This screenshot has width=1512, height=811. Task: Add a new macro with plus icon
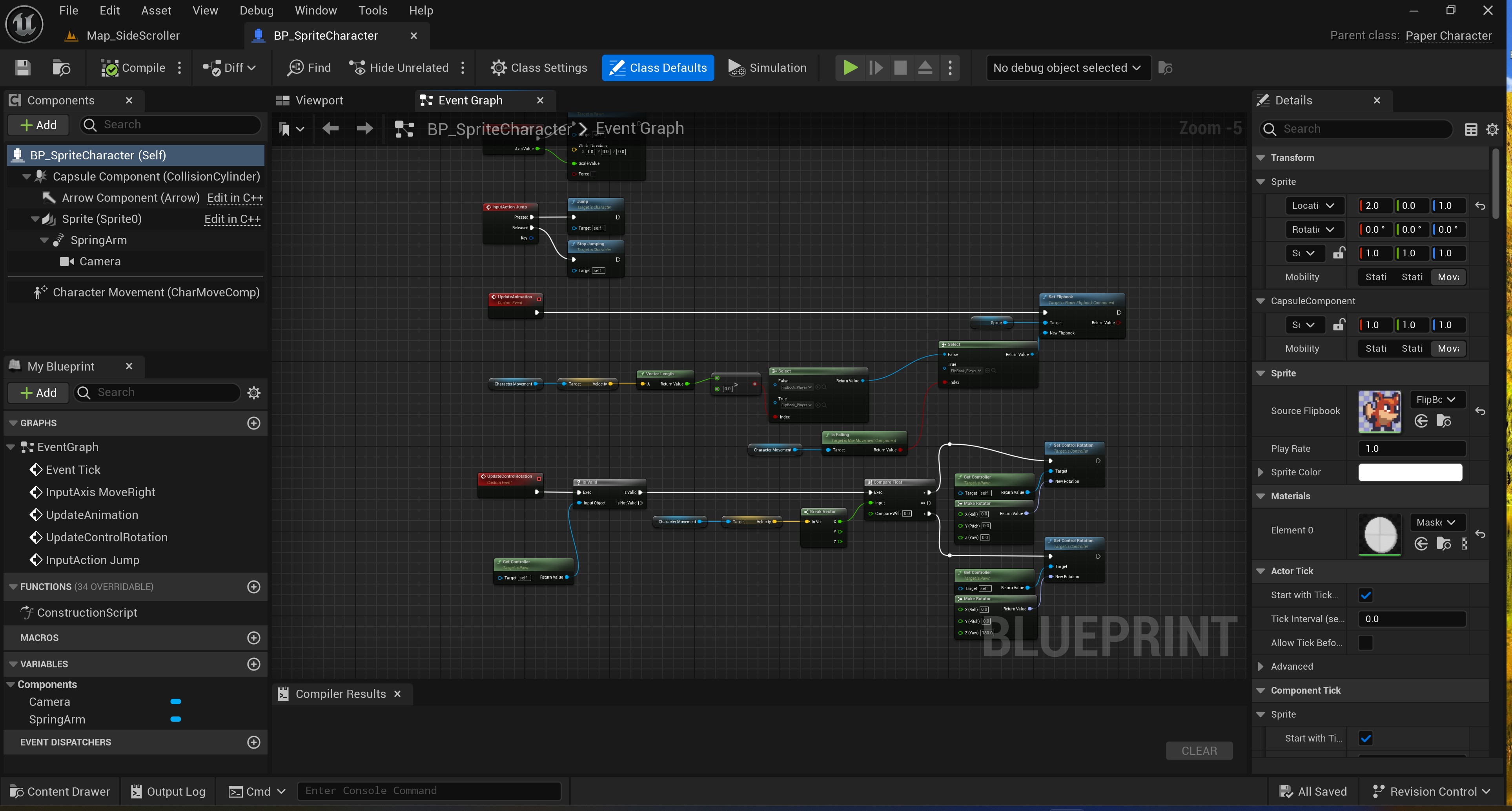pos(253,638)
